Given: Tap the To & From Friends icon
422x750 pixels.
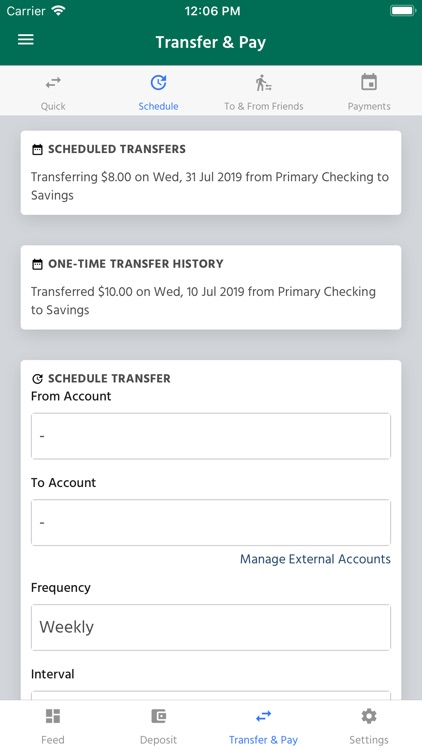Looking at the screenshot, I should [x=264, y=83].
